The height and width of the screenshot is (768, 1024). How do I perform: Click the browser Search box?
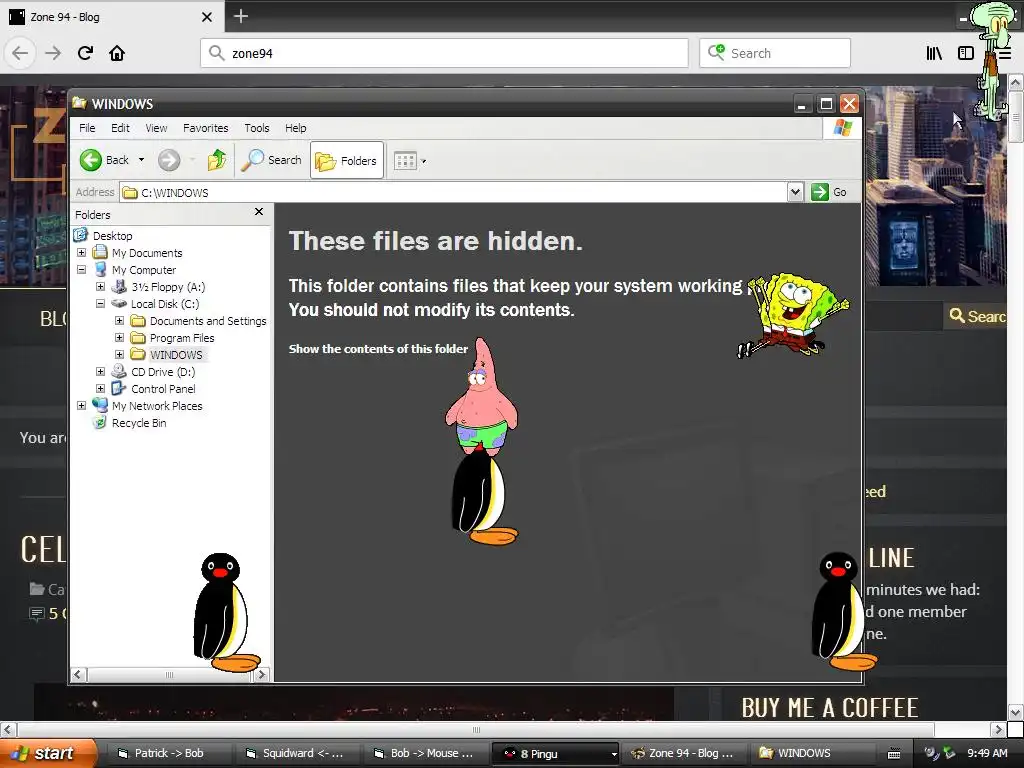pyautogui.click(x=775, y=53)
